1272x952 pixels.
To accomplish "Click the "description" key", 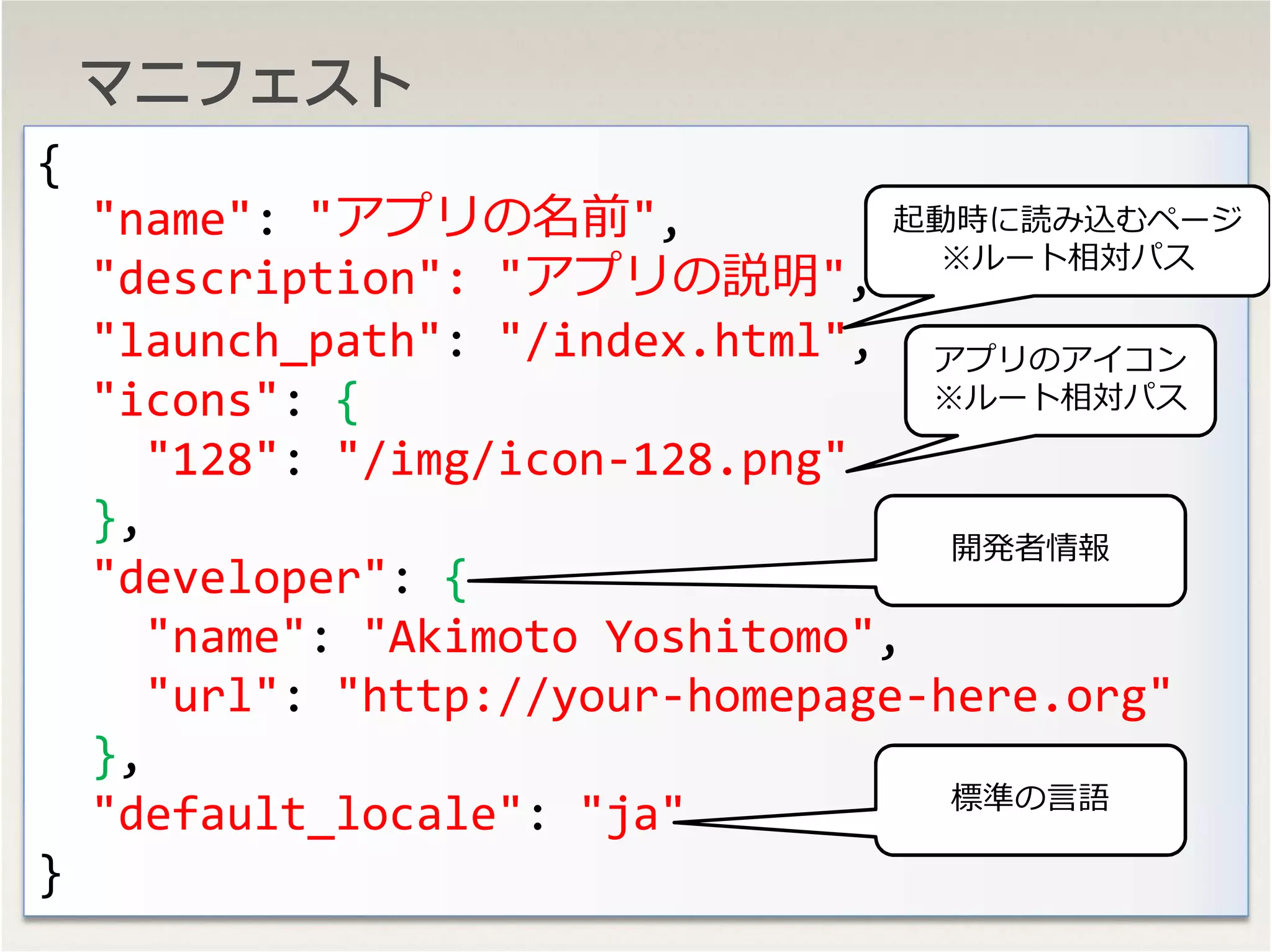I will click(266, 278).
